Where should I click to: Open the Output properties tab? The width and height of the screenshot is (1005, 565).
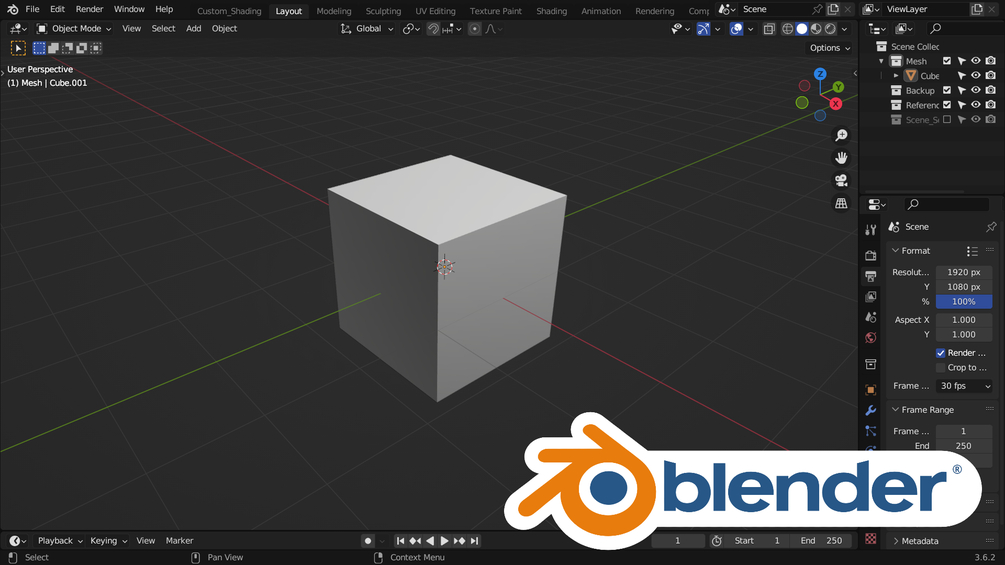tap(870, 276)
